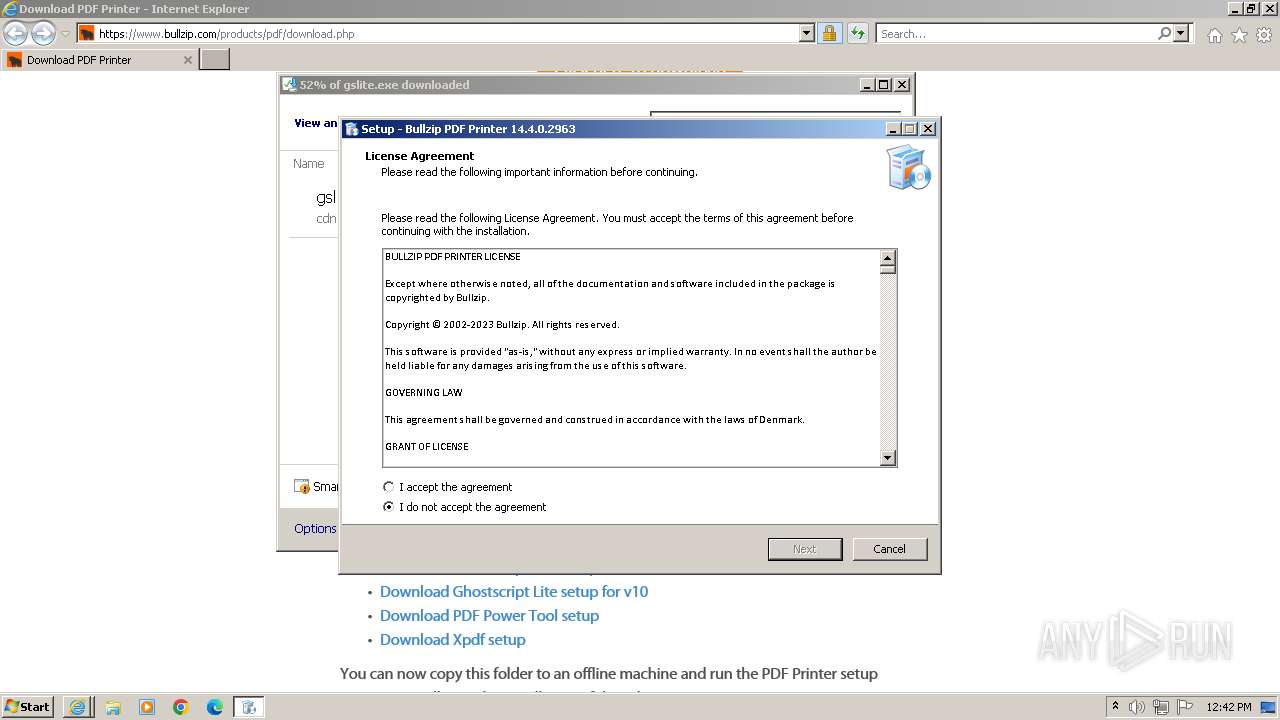Open a new IE tab
Image resolution: width=1280 pixels, height=720 pixels.
point(215,59)
